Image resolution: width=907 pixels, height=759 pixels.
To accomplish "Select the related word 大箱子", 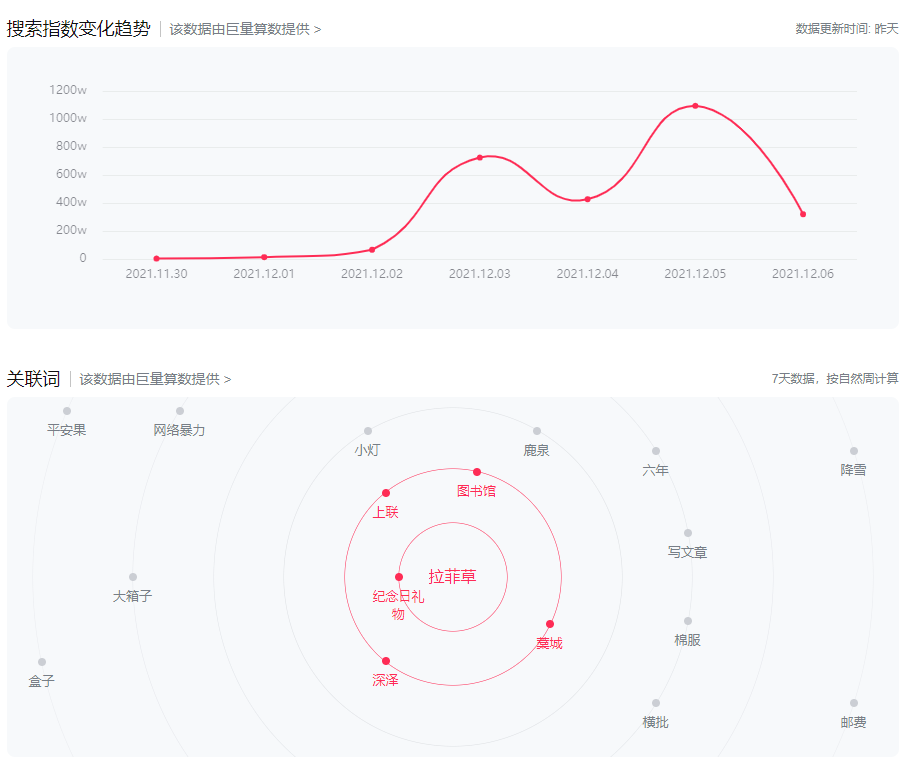I will pyautogui.click(x=132, y=596).
